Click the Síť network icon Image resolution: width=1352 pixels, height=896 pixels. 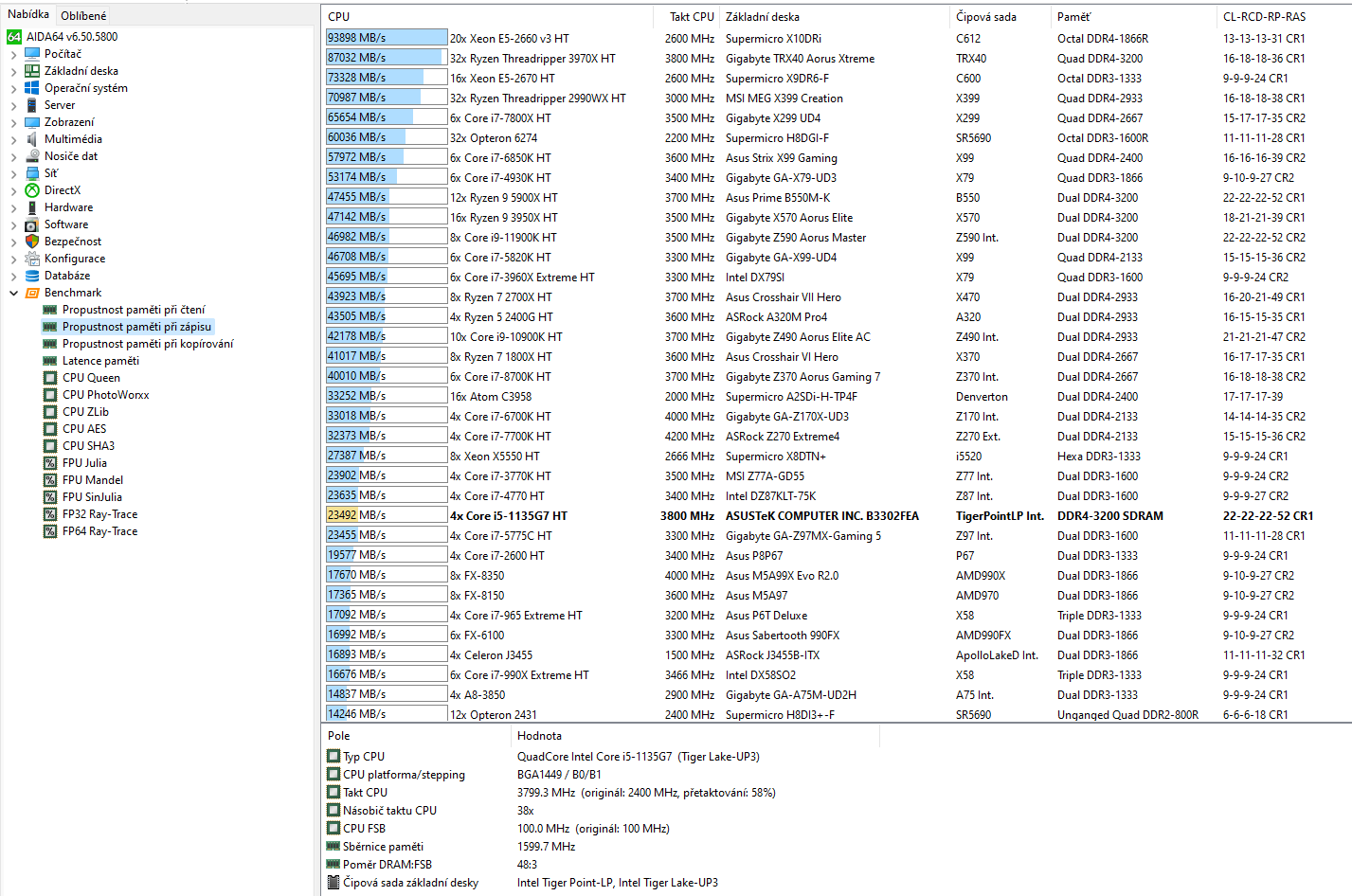coord(32,173)
